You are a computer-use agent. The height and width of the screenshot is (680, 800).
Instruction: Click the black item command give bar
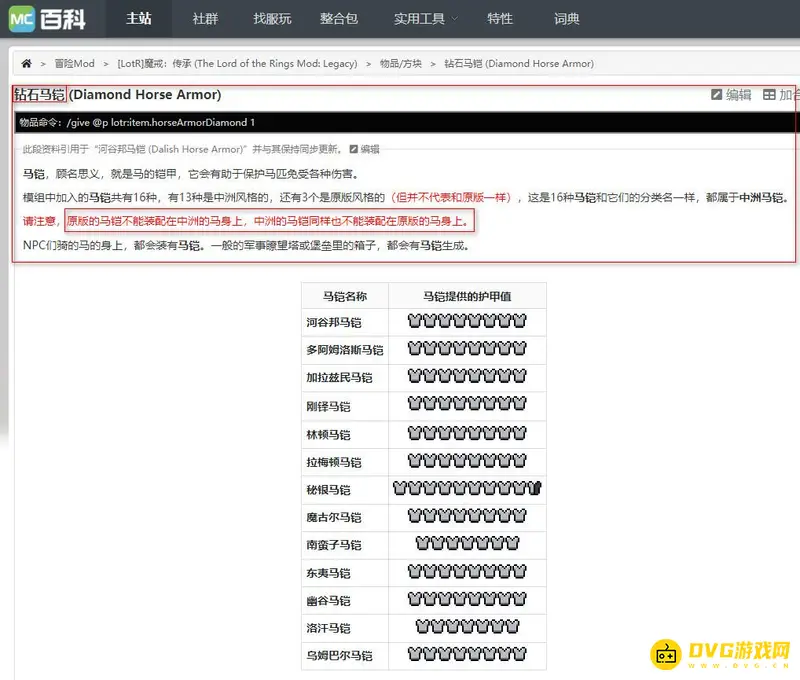(400, 122)
